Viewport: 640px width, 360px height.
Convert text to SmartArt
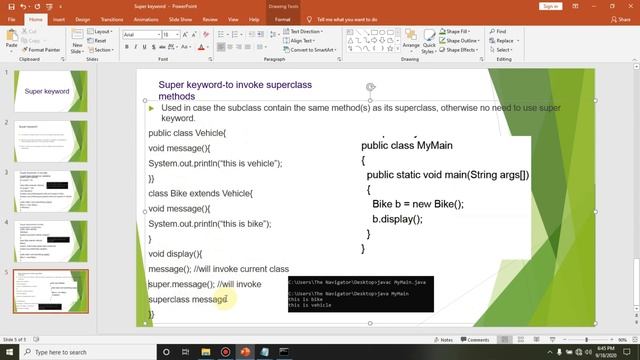[310, 50]
